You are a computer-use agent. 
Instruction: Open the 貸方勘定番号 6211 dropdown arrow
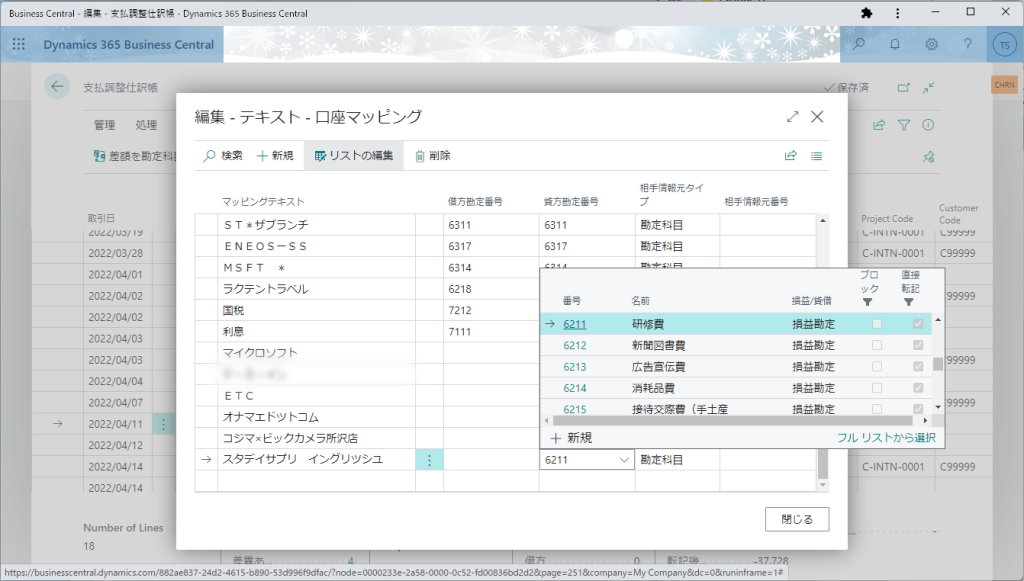pyautogui.click(x=624, y=460)
